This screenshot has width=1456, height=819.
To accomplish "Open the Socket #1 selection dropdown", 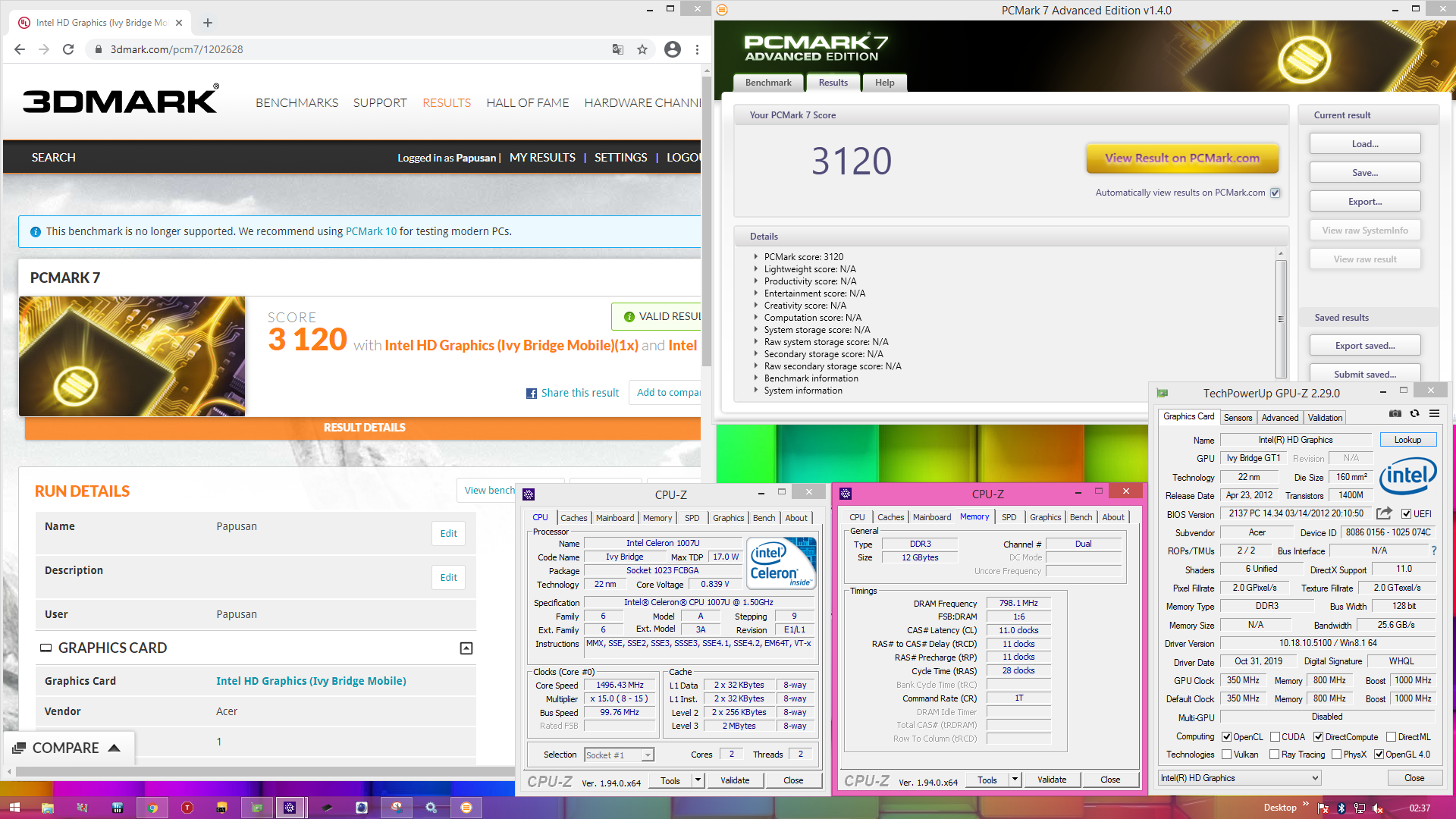I will 619,755.
